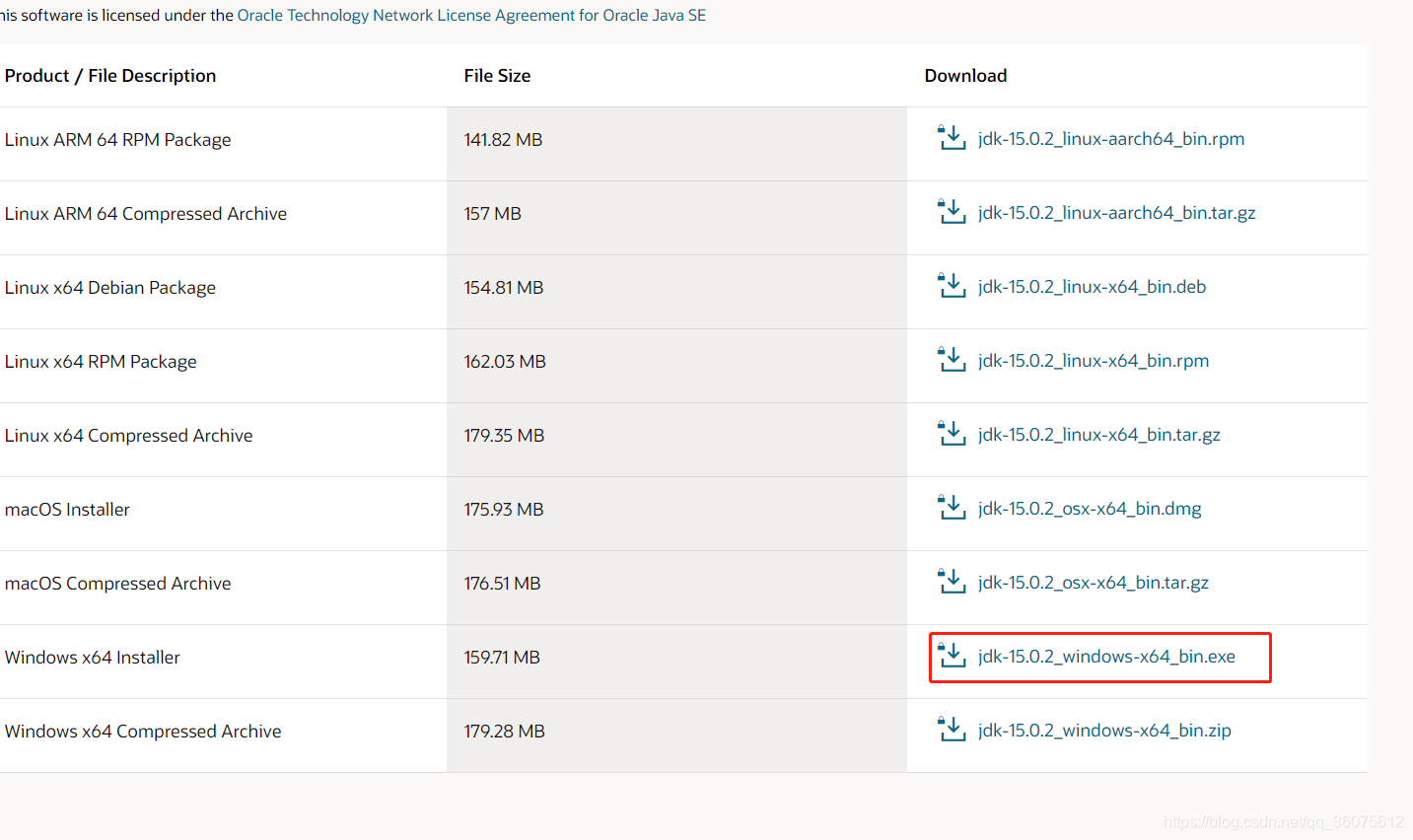Download jdk-15.0.2_linux-aarch64_bin.rpm link
Viewport: 1413px width, 840px height.
tap(1111, 139)
